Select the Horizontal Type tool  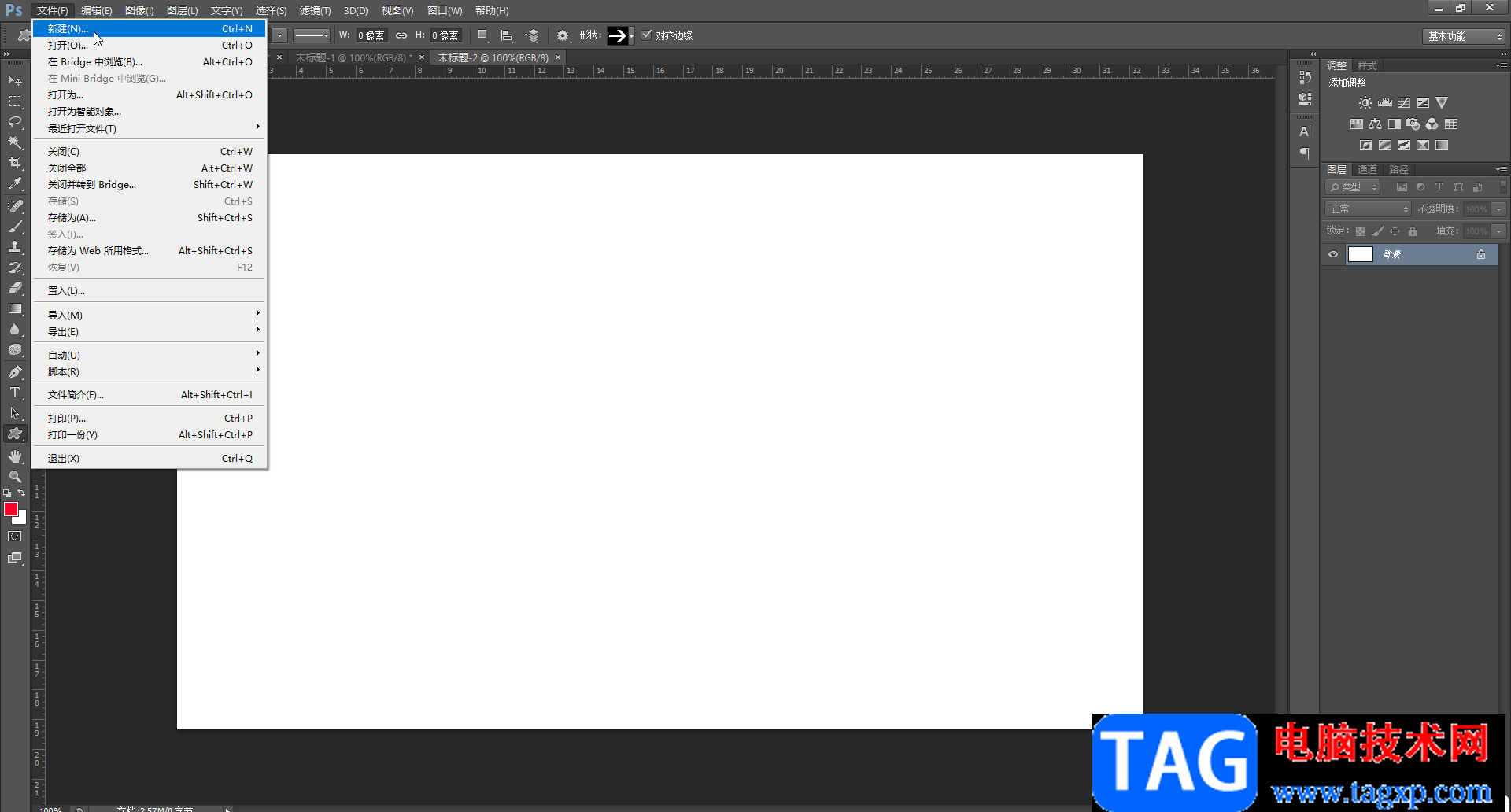(x=15, y=393)
